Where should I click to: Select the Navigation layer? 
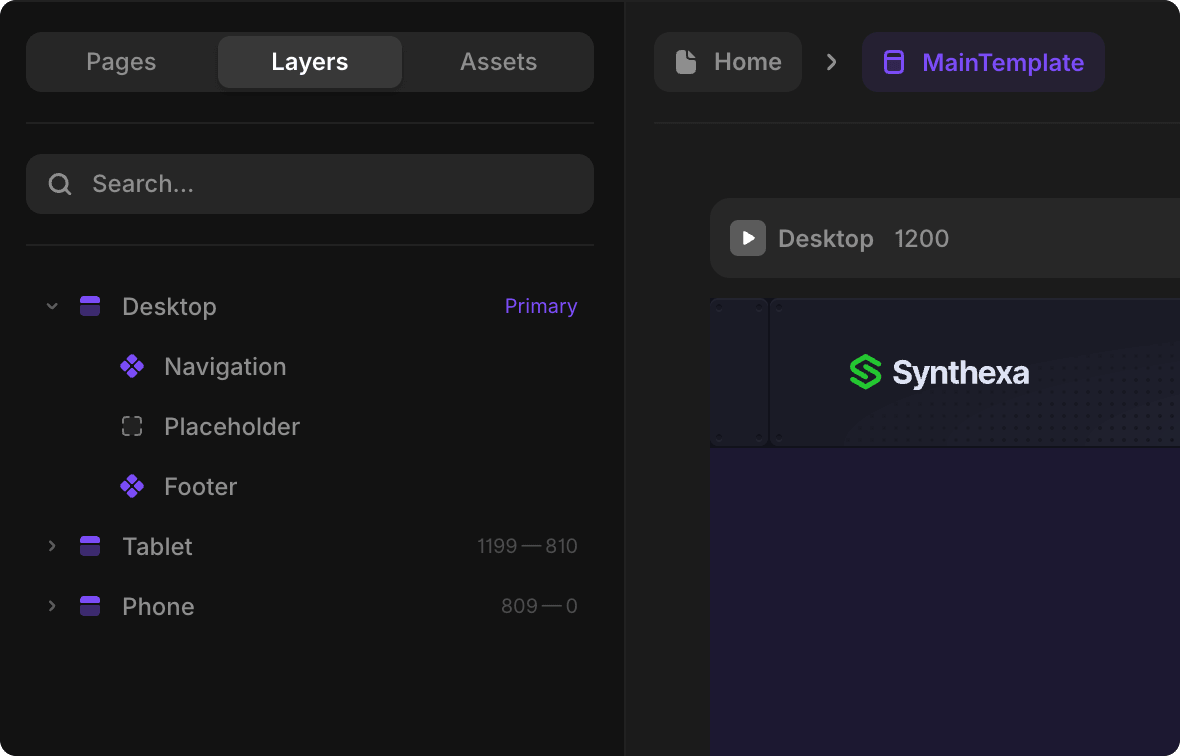tap(225, 366)
